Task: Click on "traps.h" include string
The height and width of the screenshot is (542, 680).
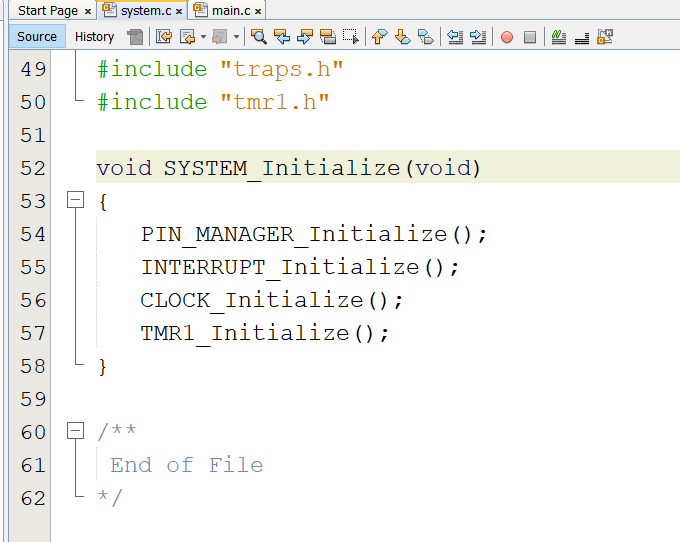Action: 282,69
